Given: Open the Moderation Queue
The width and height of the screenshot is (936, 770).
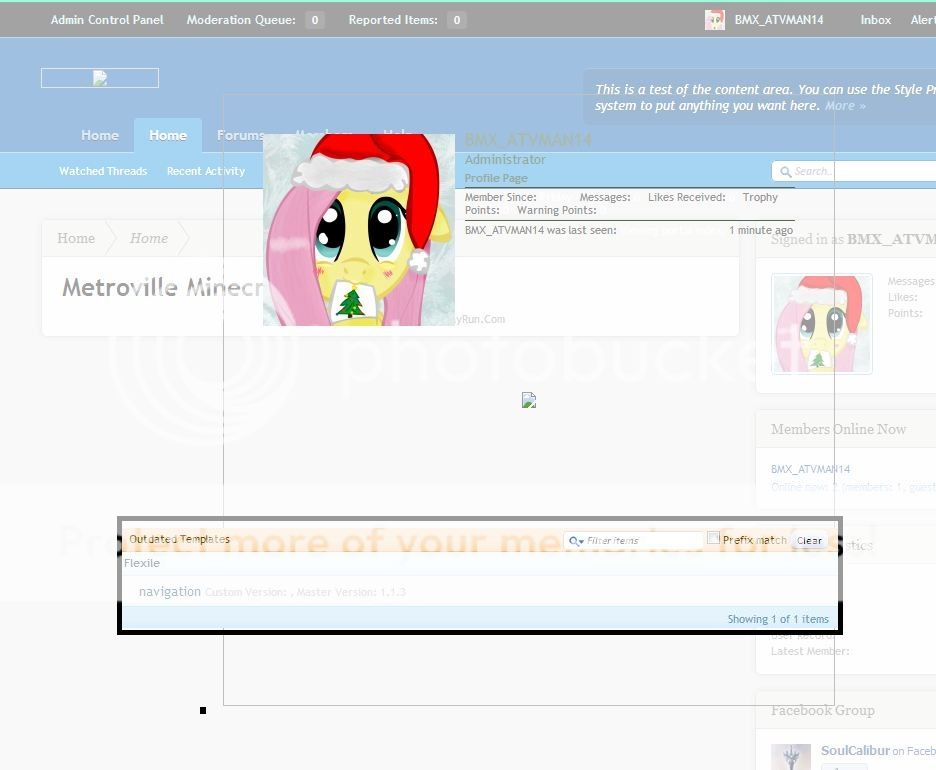Looking at the screenshot, I should (241, 20).
